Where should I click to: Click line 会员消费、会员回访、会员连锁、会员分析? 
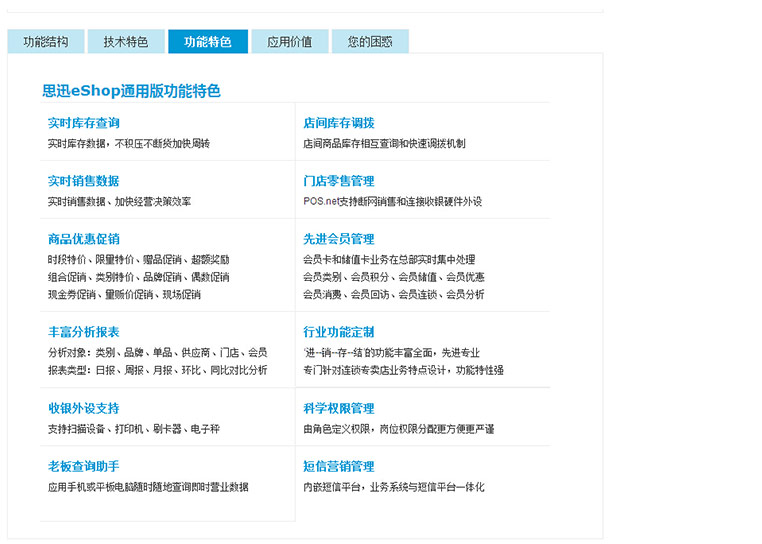[394, 294]
